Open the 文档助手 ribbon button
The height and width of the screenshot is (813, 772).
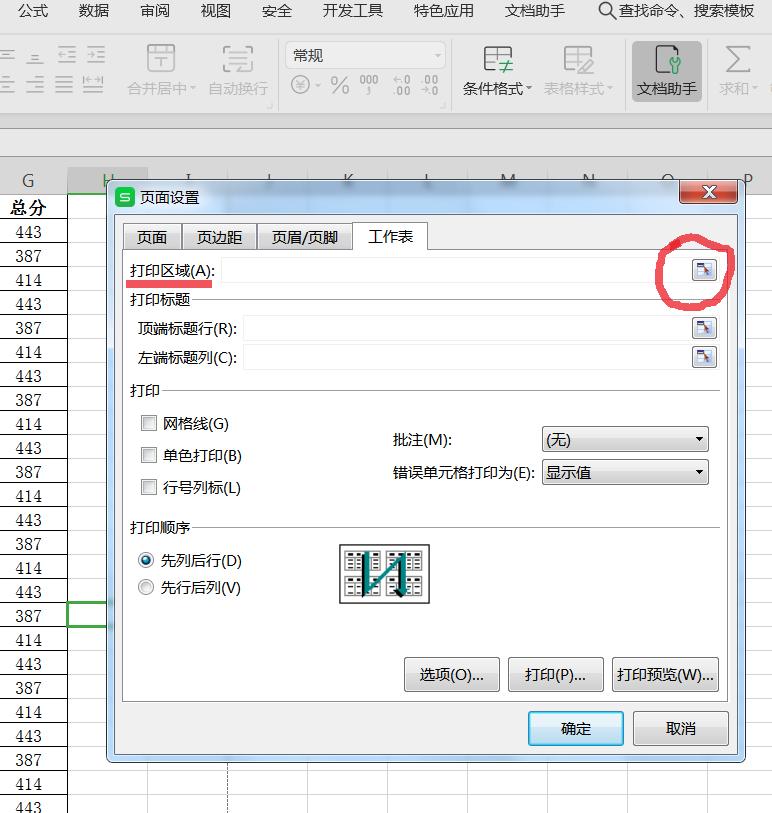[667, 72]
